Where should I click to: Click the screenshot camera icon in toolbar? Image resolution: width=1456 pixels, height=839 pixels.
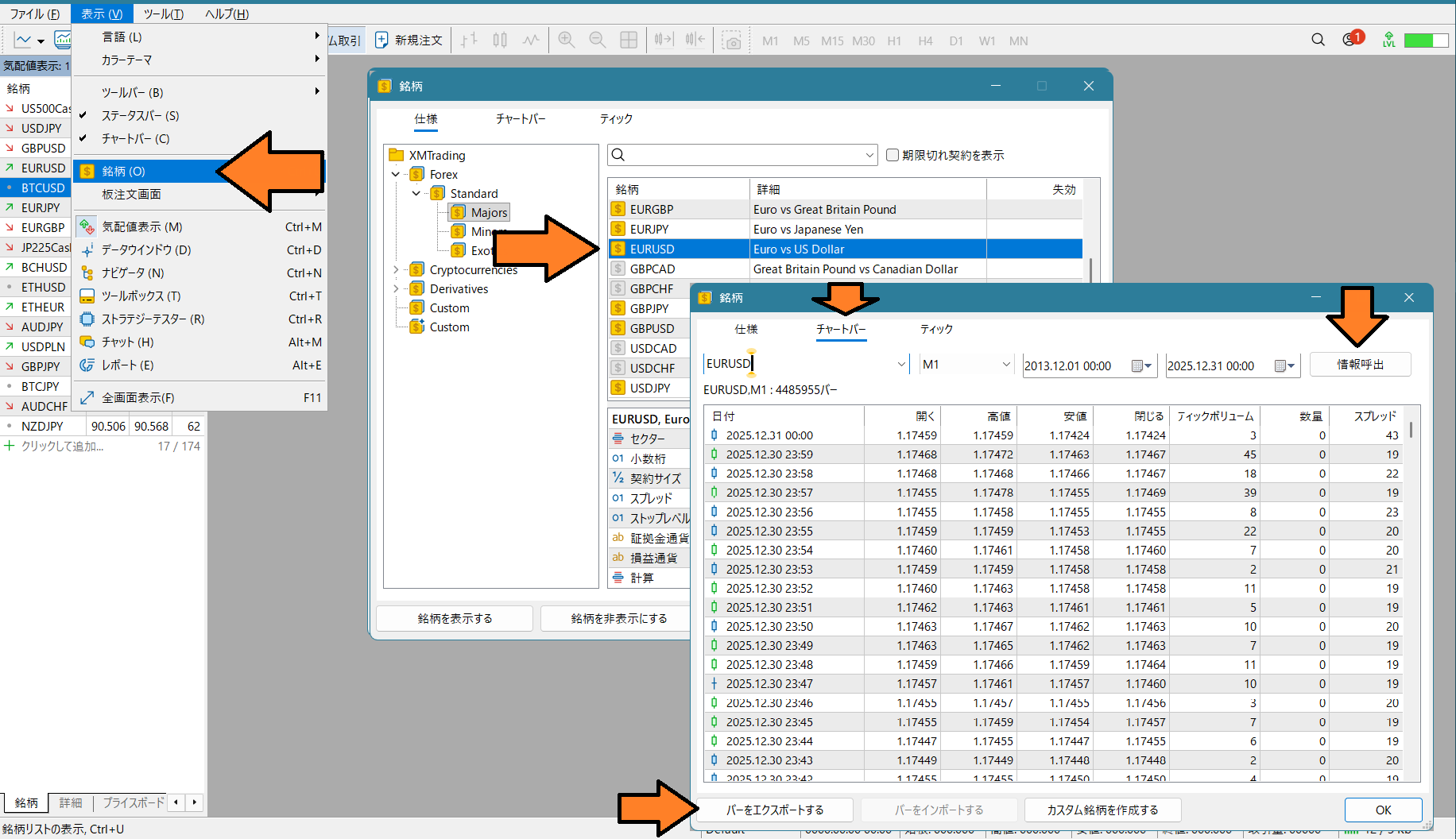[x=732, y=41]
